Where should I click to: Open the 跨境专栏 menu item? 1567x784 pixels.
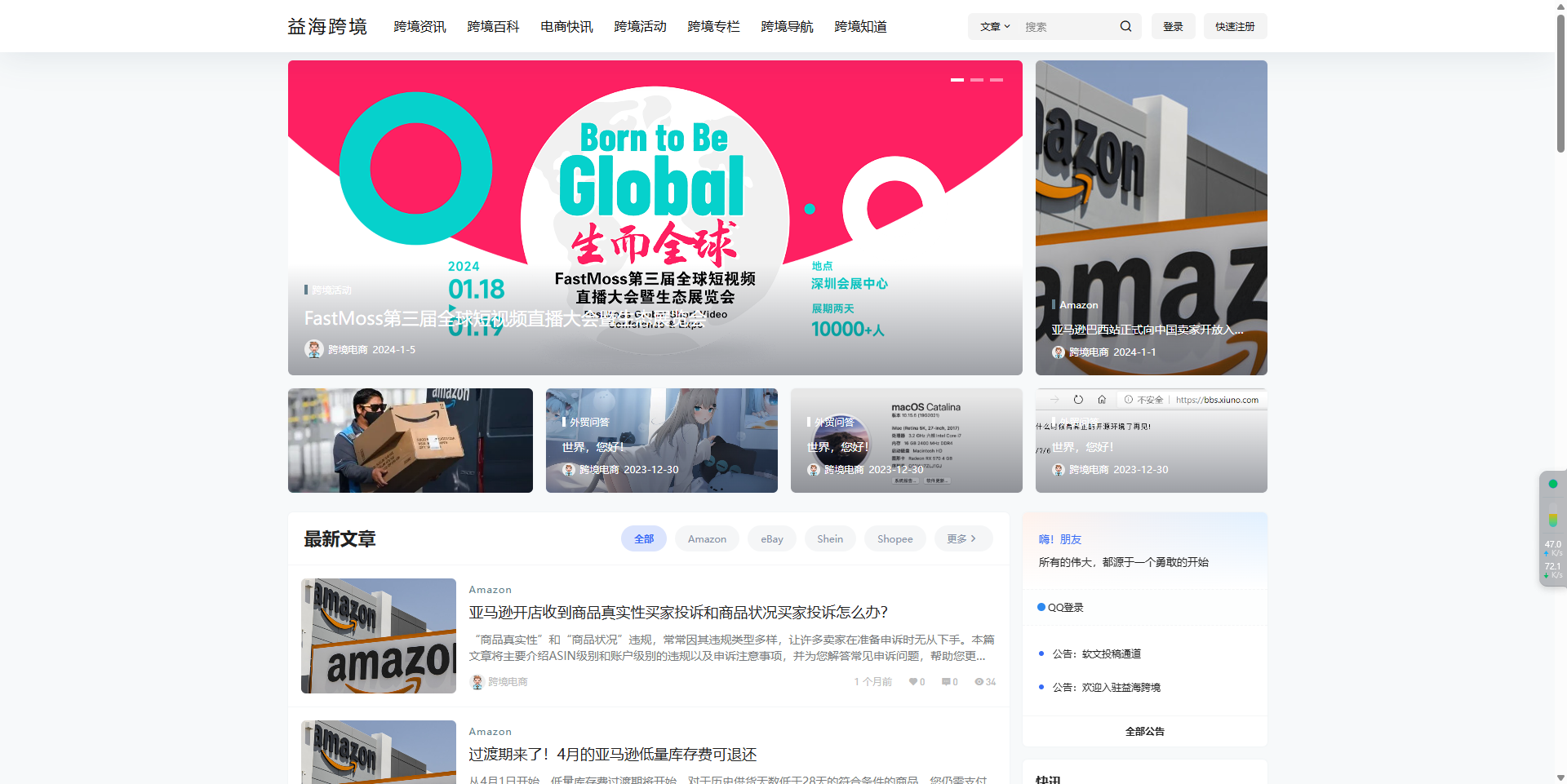coord(713,26)
